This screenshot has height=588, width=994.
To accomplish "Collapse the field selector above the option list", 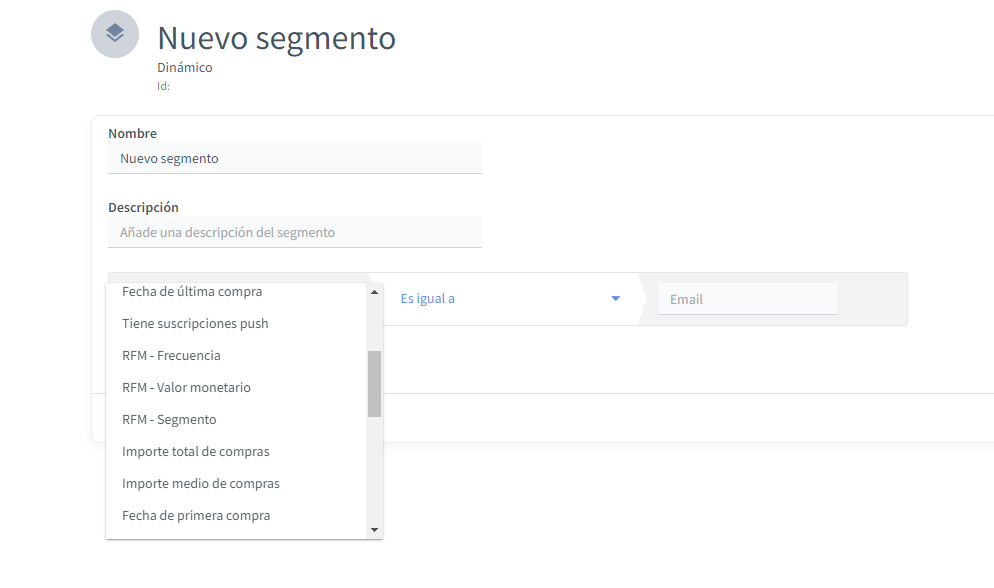I will pos(238,277).
